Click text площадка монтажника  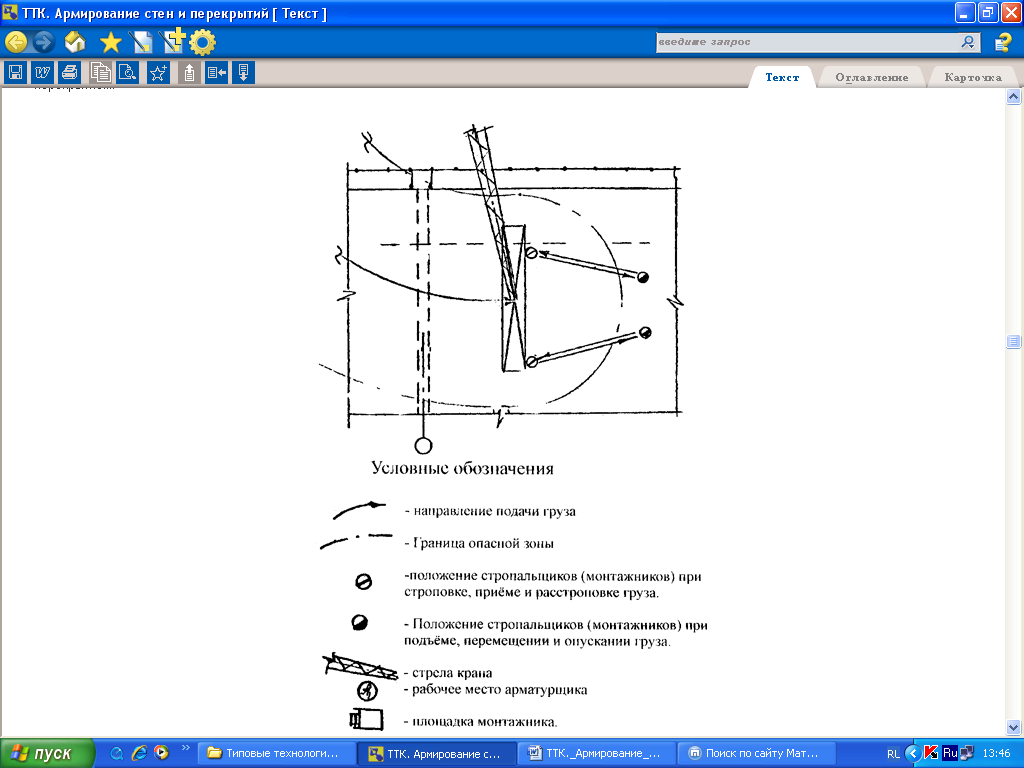click(485, 722)
